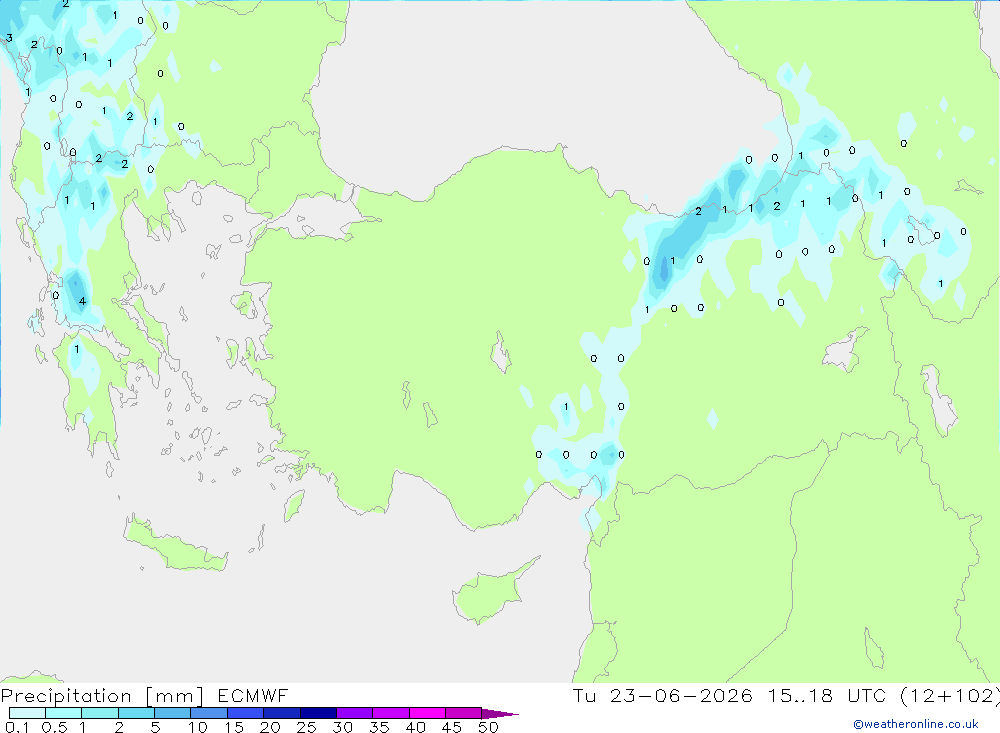Screen dimensions: 1000x733
Task: Click the '0.1' legend scale label
Action: (17, 727)
